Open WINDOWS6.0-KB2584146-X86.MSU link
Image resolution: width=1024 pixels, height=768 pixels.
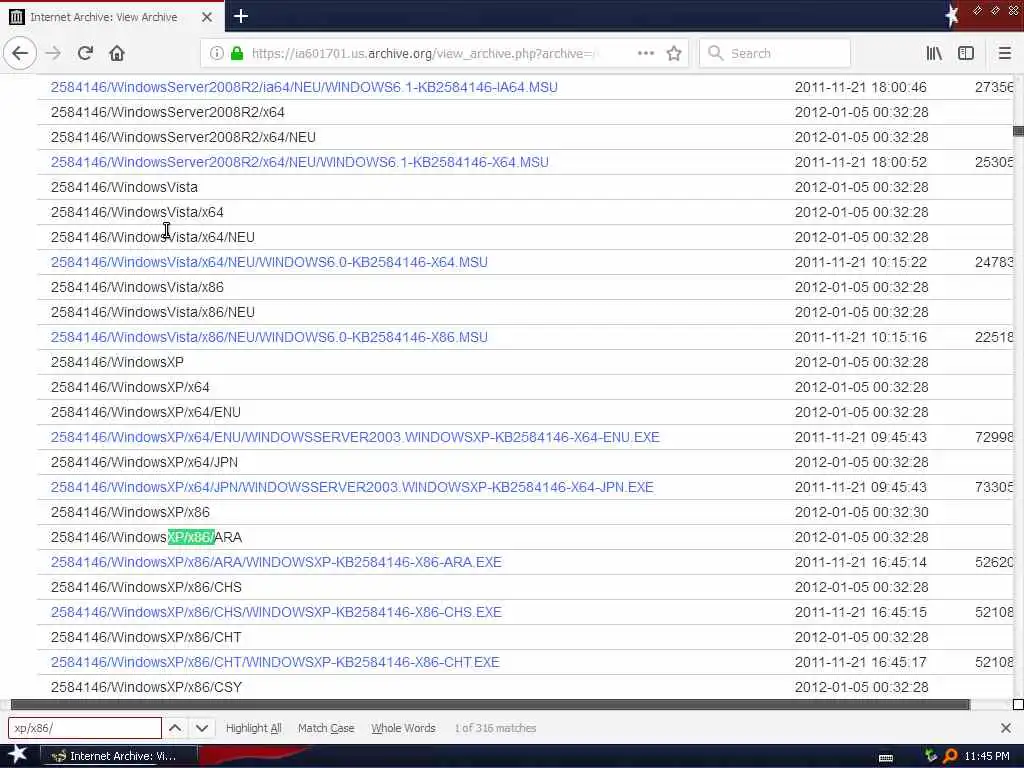269,337
